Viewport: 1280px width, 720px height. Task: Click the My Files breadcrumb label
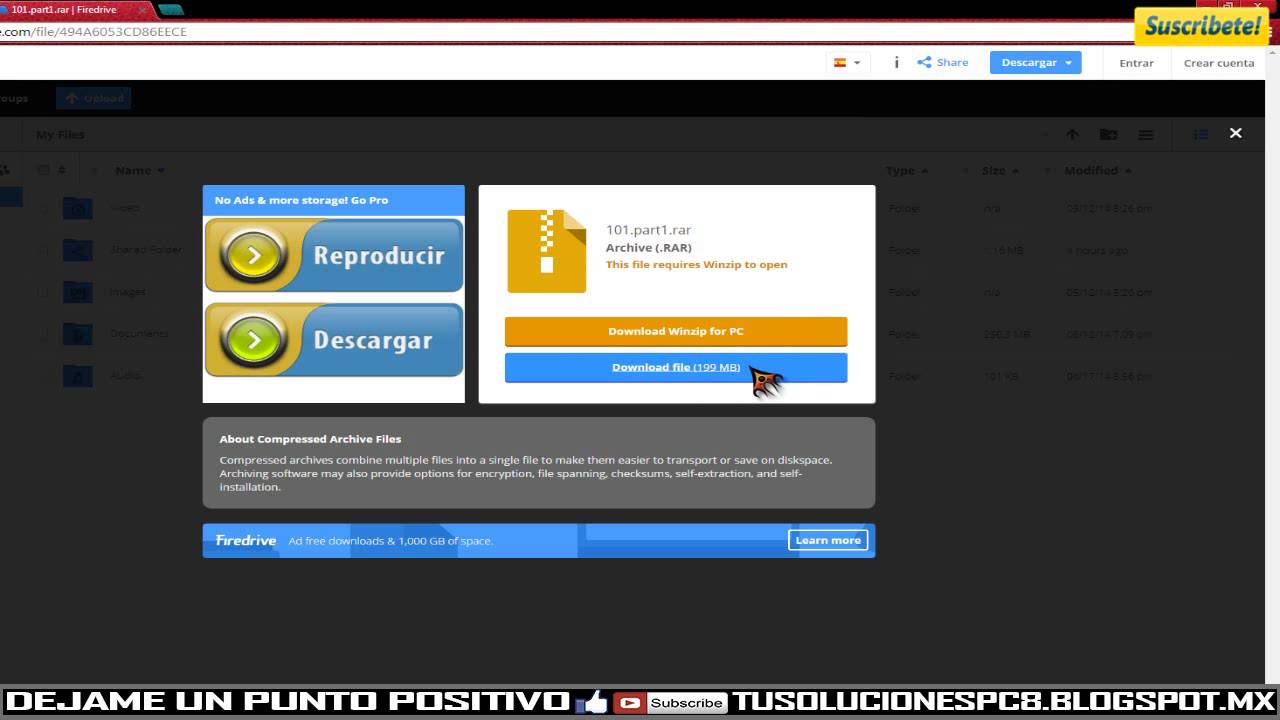[60, 134]
